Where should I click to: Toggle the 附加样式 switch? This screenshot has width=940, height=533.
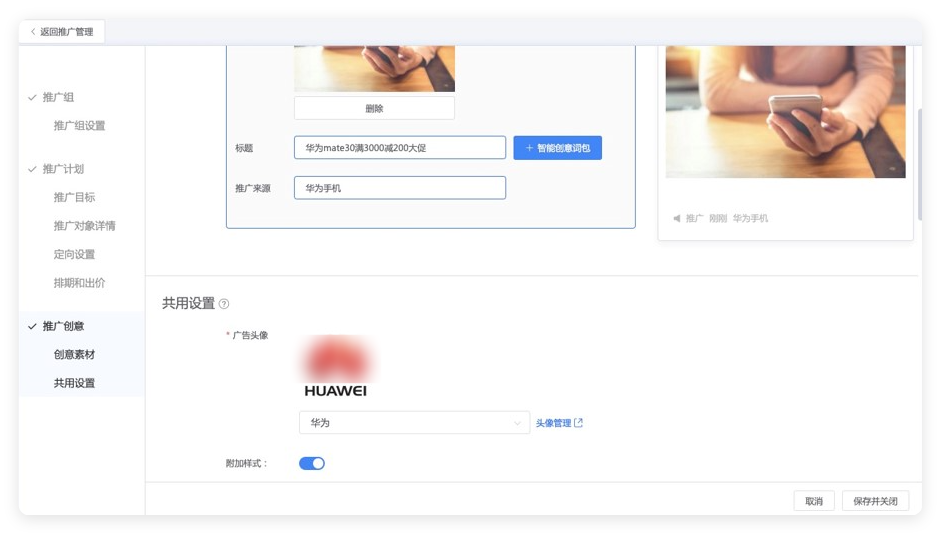pos(312,463)
